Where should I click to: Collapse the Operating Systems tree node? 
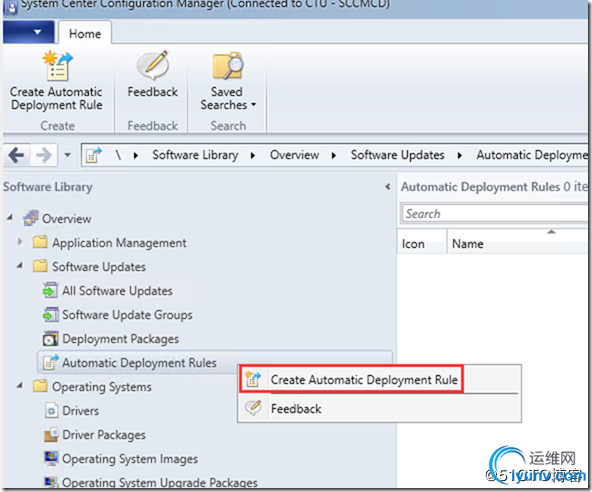point(20,386)
